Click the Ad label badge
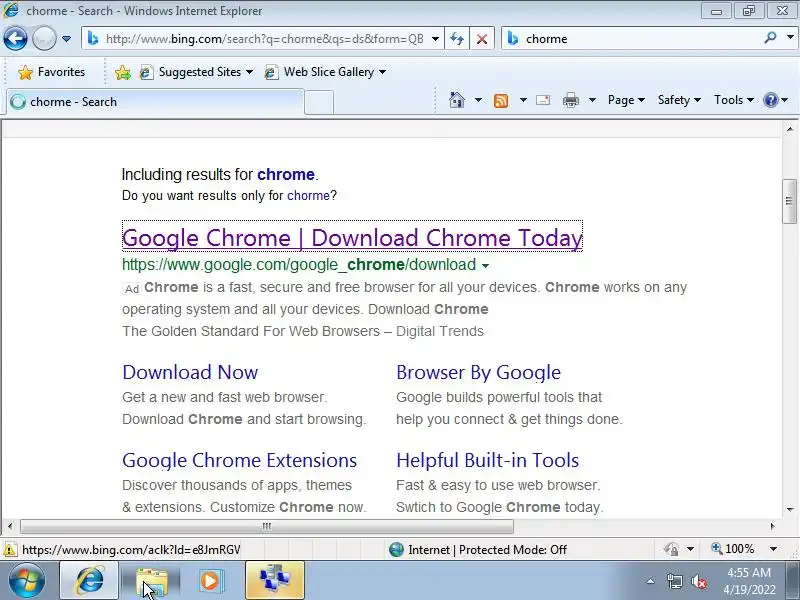The image size is (800, 600). coord(132,289)
